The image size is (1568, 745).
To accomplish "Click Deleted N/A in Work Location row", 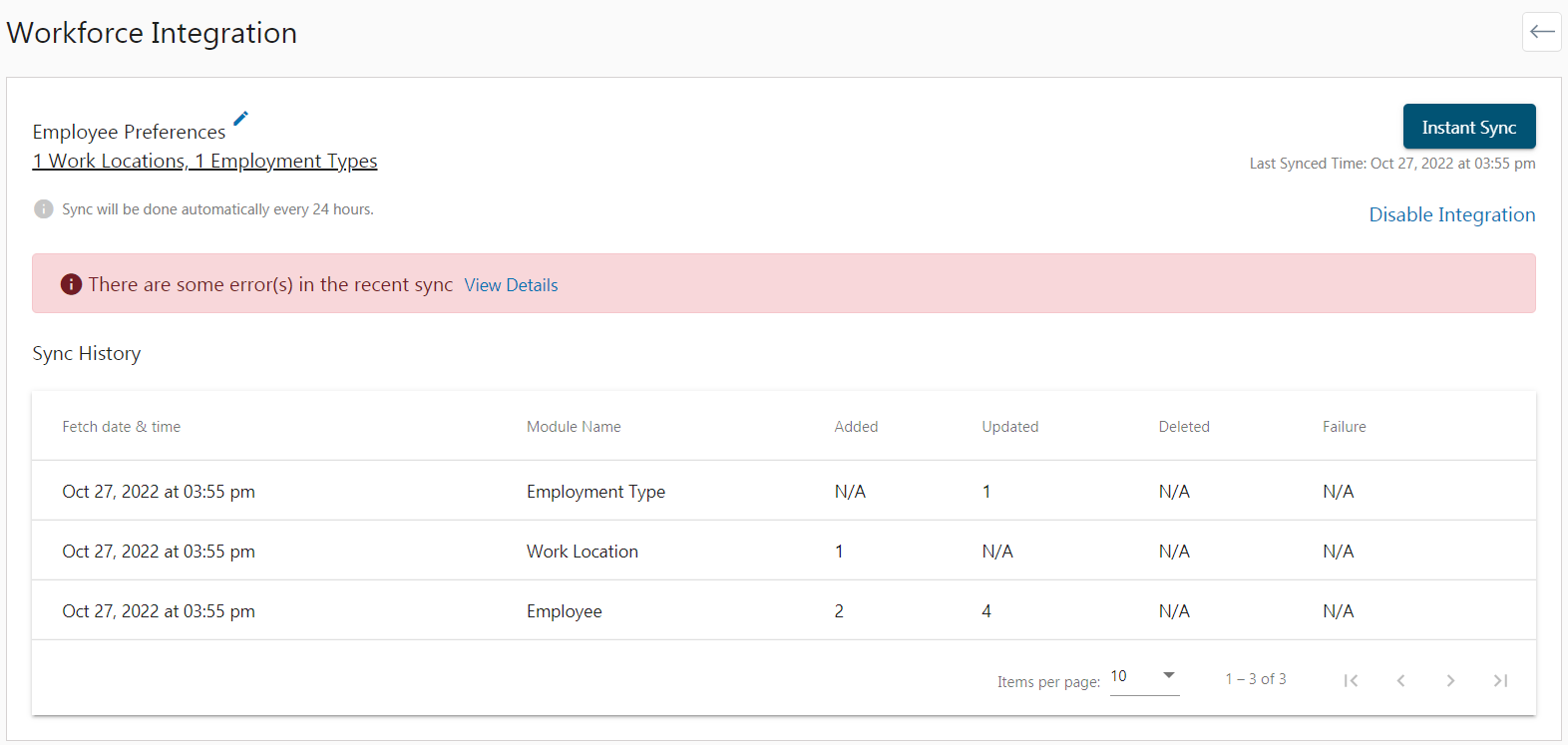I will pos(1174,552).
